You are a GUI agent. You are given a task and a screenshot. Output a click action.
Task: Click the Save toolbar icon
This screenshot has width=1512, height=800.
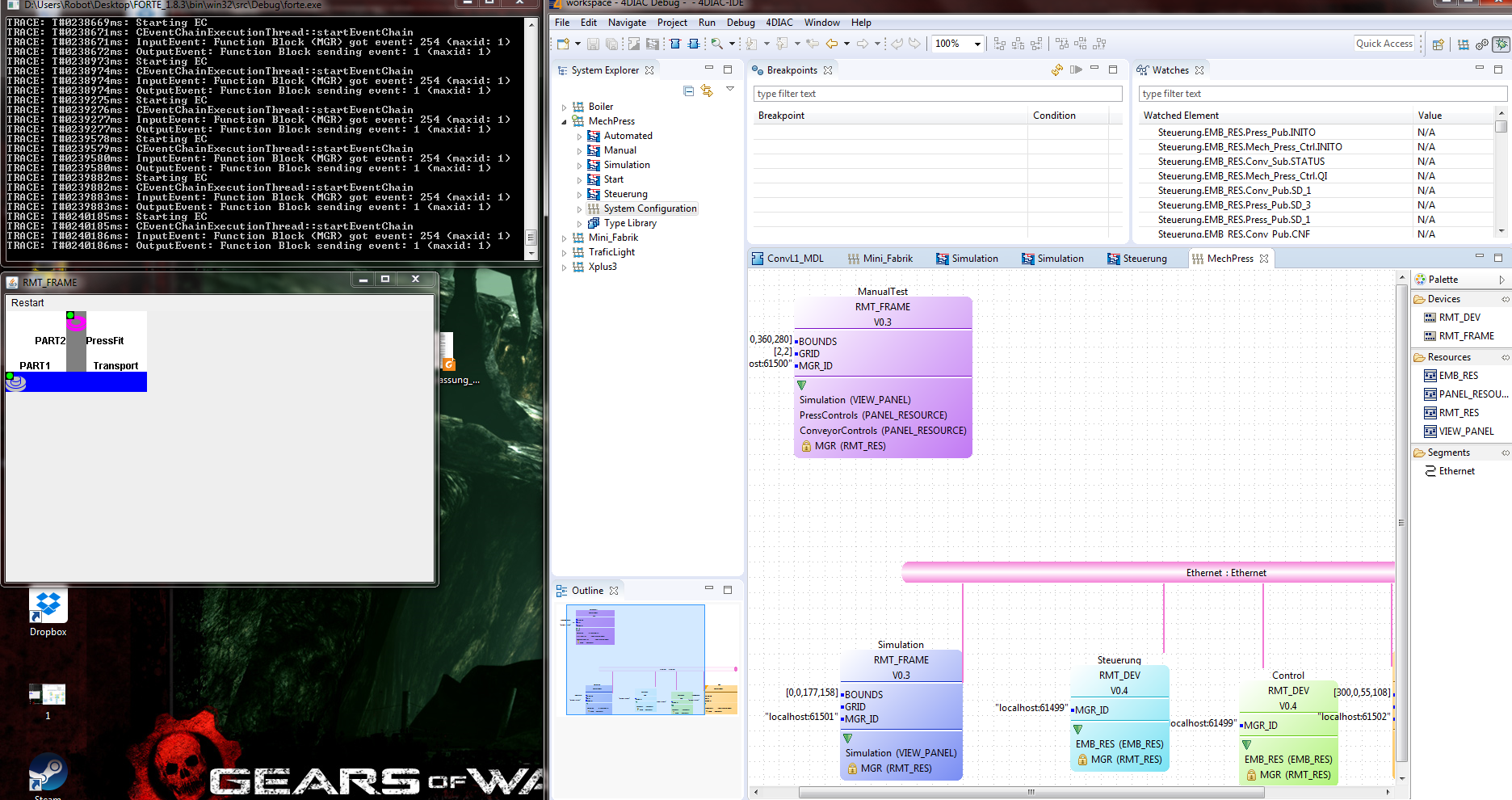click(x=593, y=44)
